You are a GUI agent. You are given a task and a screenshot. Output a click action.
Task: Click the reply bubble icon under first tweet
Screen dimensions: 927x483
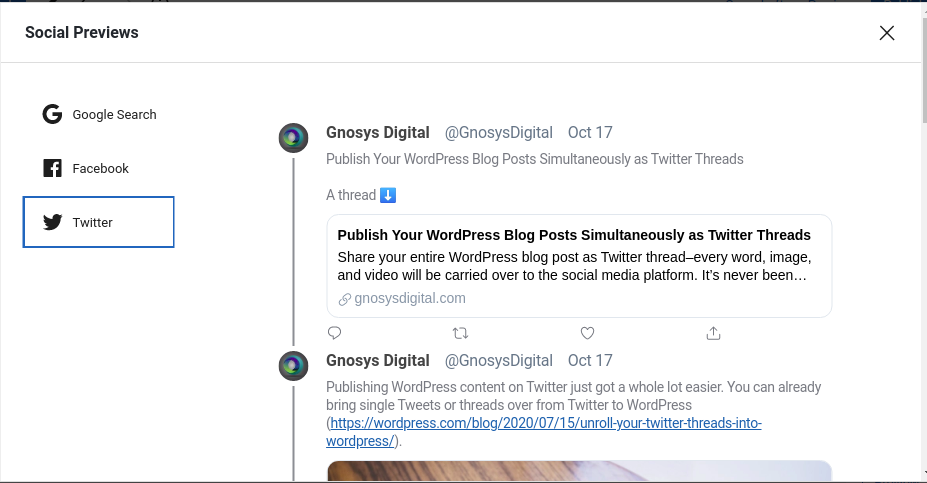pos(335,333)
